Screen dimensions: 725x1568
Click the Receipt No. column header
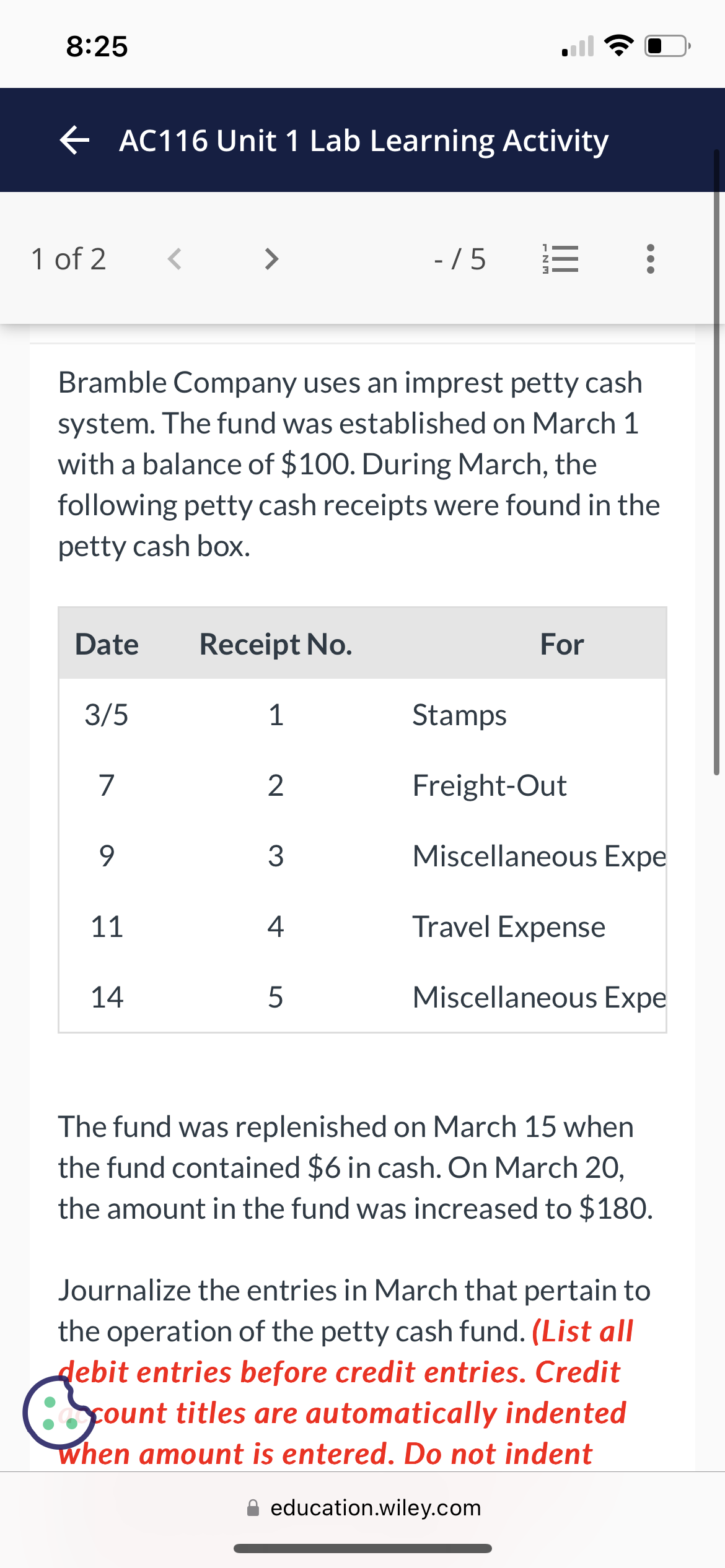click(276, 644)
